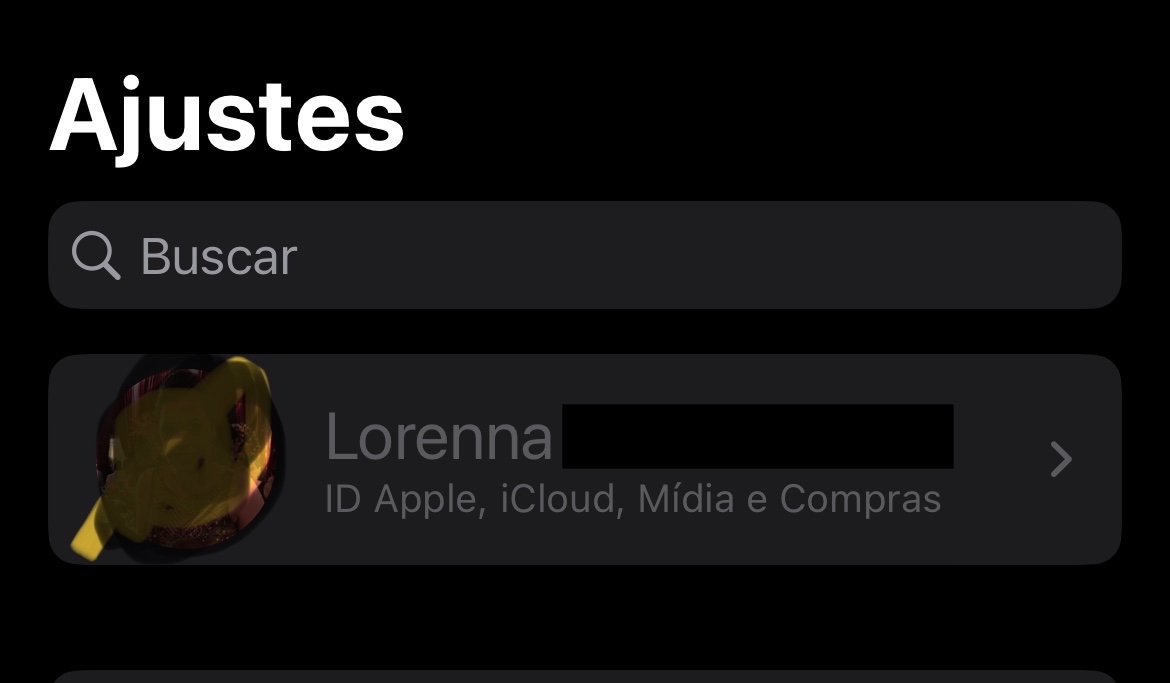Click the ID Apple label text
This screenshot has height=683, width=1170.
click(403, 499)
